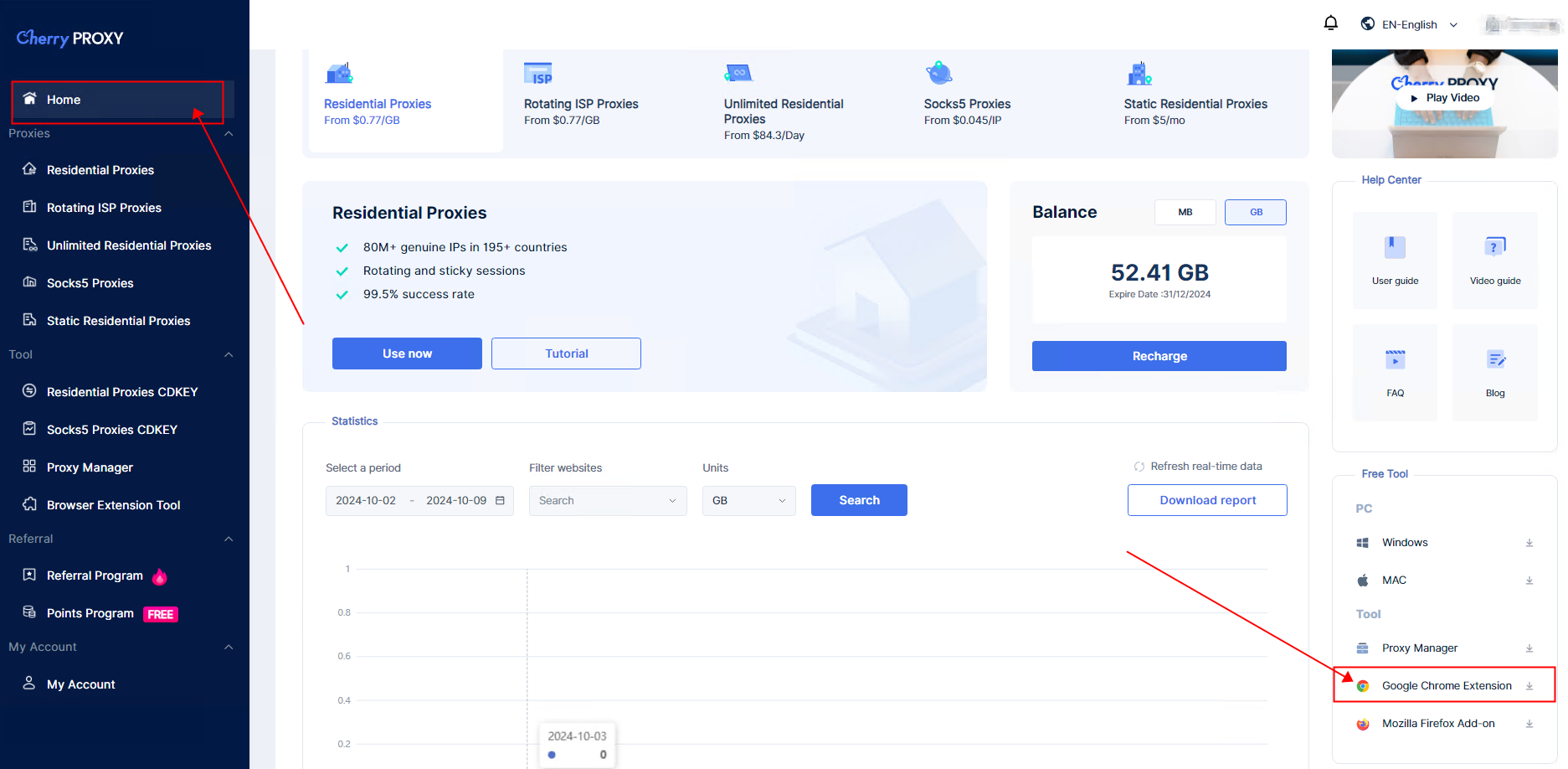The height and width of the screenshot is (769, 1568).
Task: Click the Download report button
Action: (x=1206, y=500)
